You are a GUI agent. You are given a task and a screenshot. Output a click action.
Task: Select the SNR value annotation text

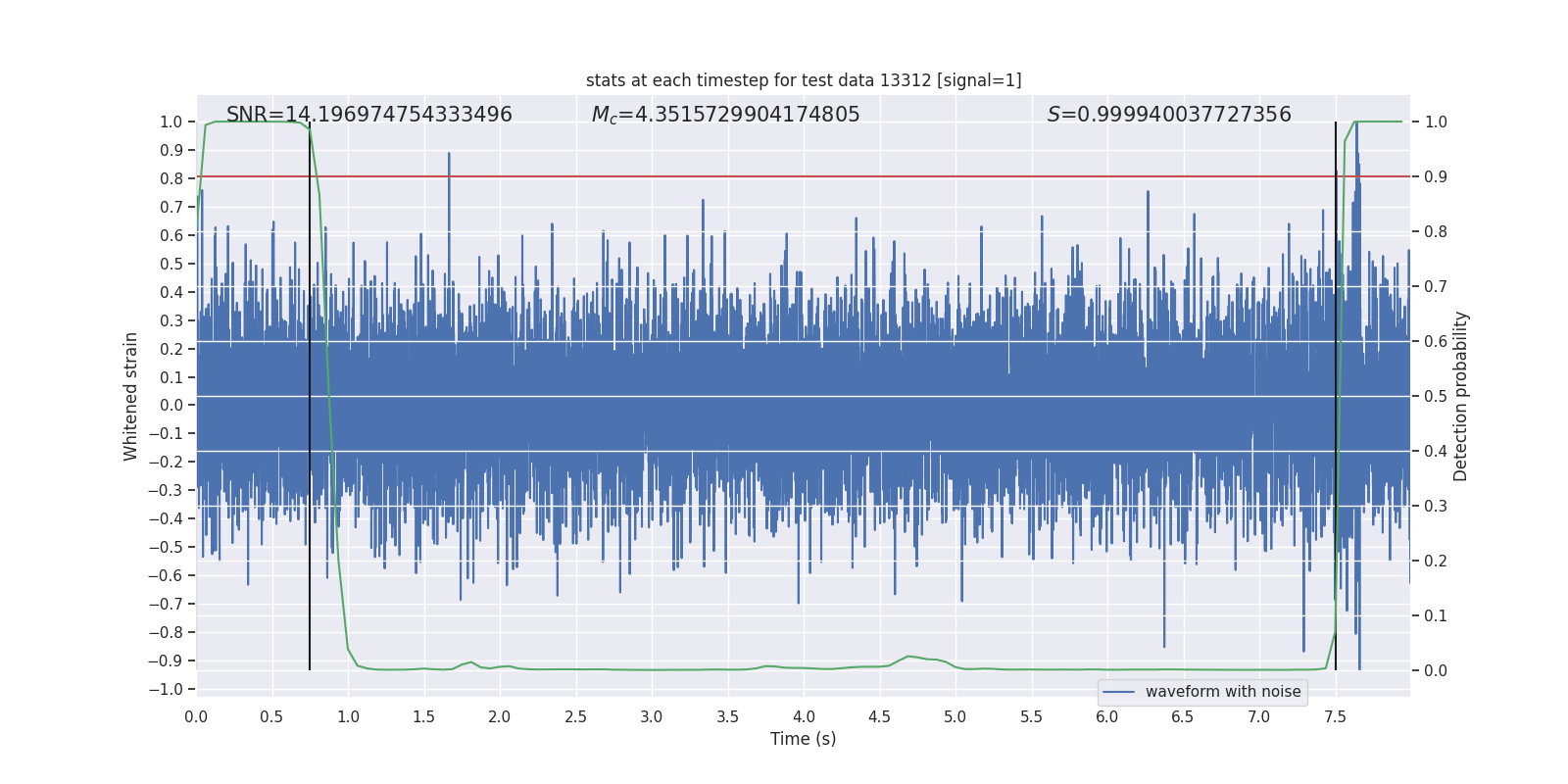click(x=368, y=115)
